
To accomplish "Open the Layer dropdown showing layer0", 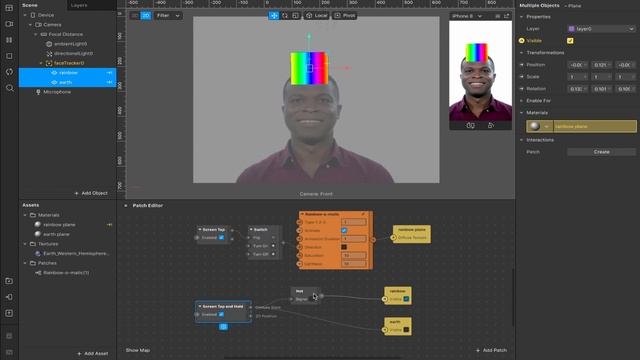I will (x=601, y=29).
